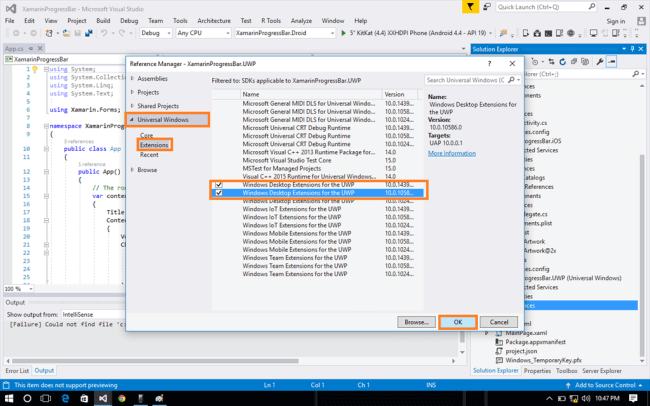650x406 pixels.
Task: Click the Save All toolbar icon
Action: click(88, 33)
